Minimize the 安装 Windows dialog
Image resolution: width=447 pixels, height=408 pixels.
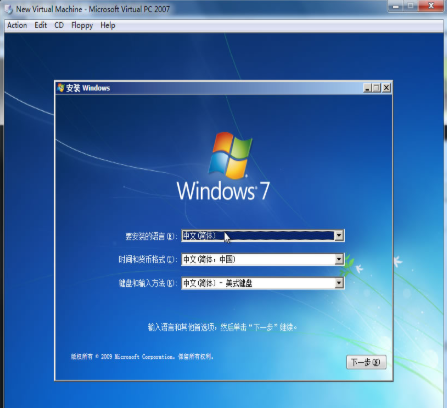point(367,88)
